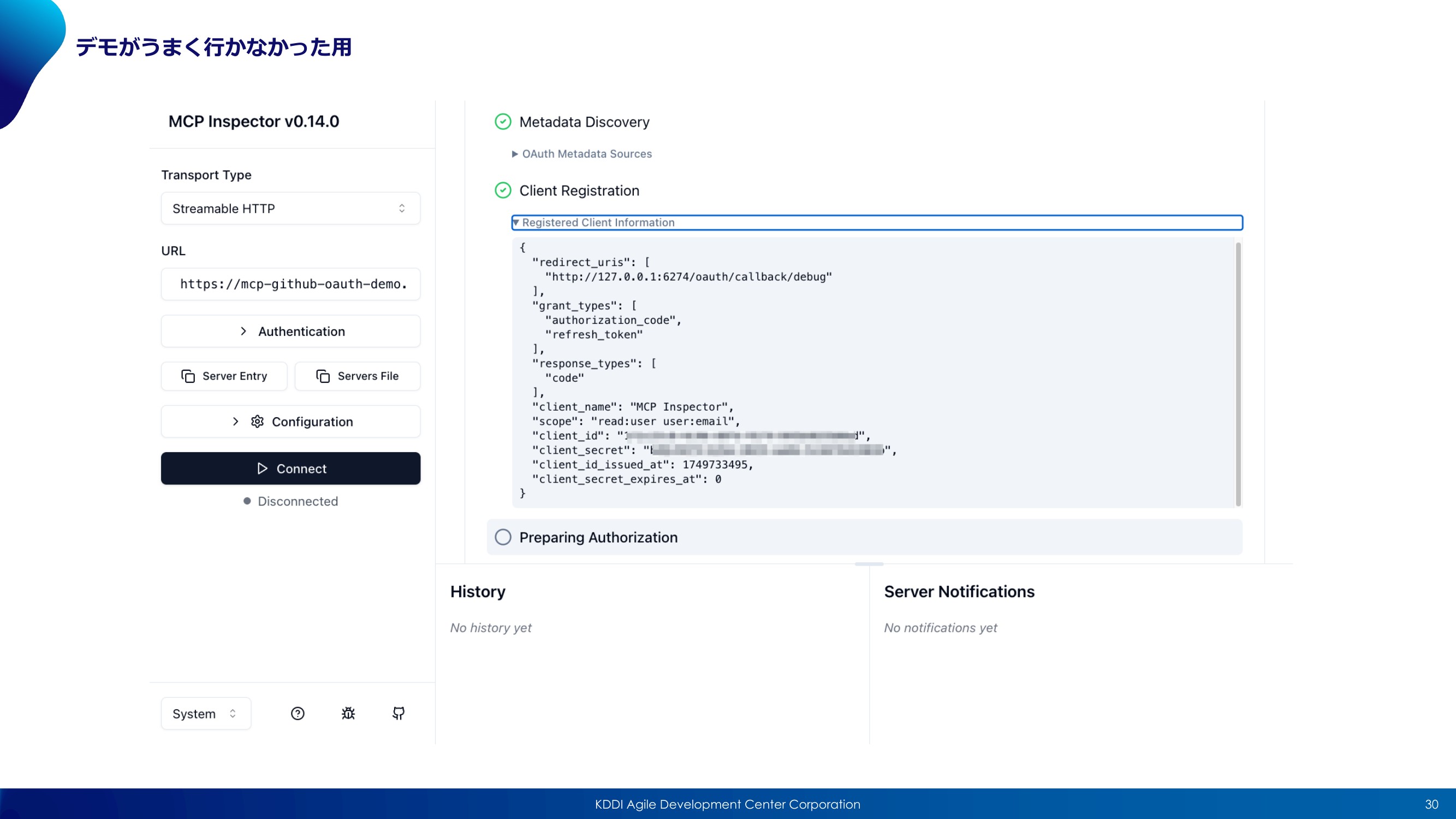Click the "No notifications yet" text
1456x819 pixels.
tap(941, 628)
